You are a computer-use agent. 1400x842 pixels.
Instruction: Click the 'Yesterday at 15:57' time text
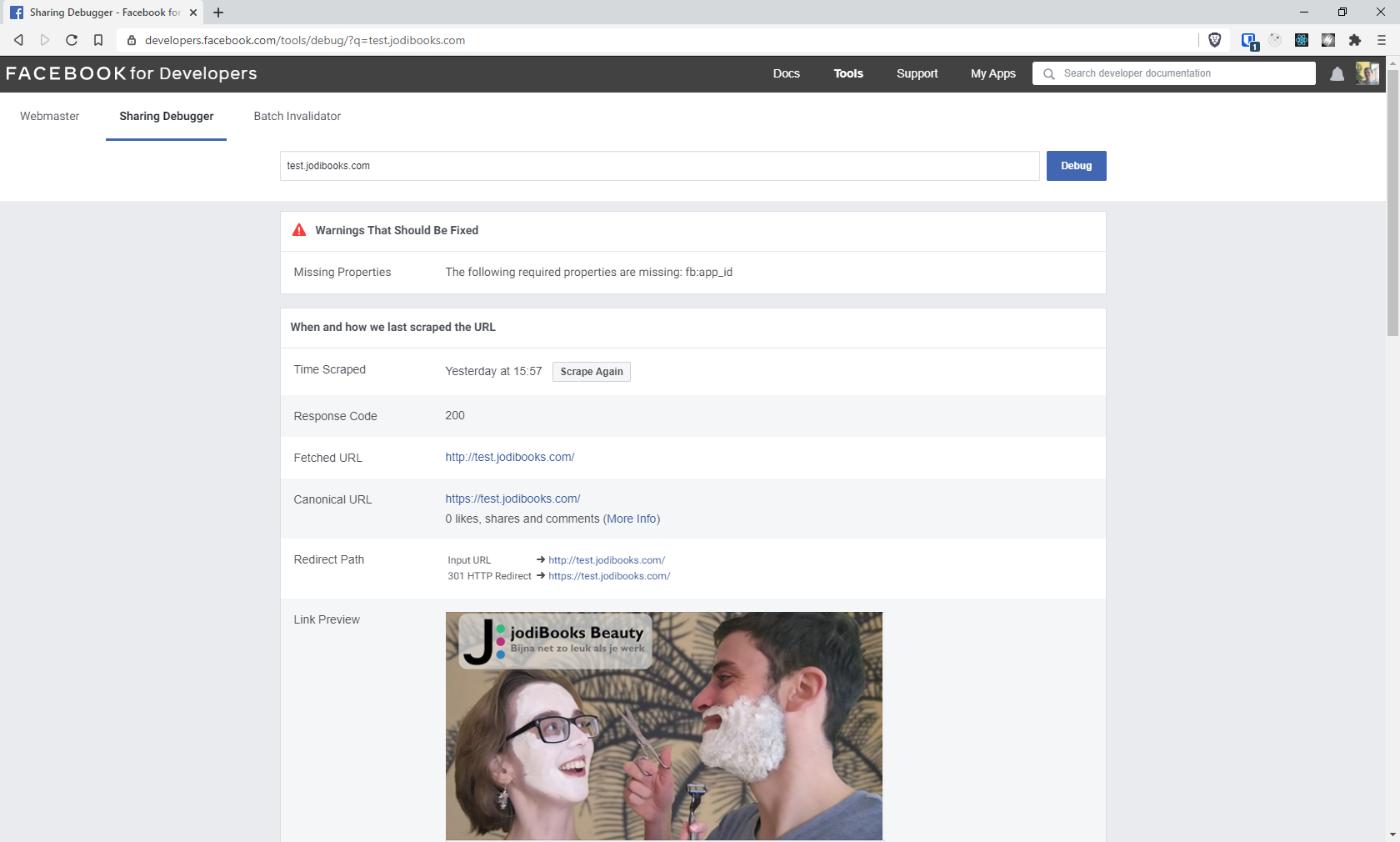point(493,371)
